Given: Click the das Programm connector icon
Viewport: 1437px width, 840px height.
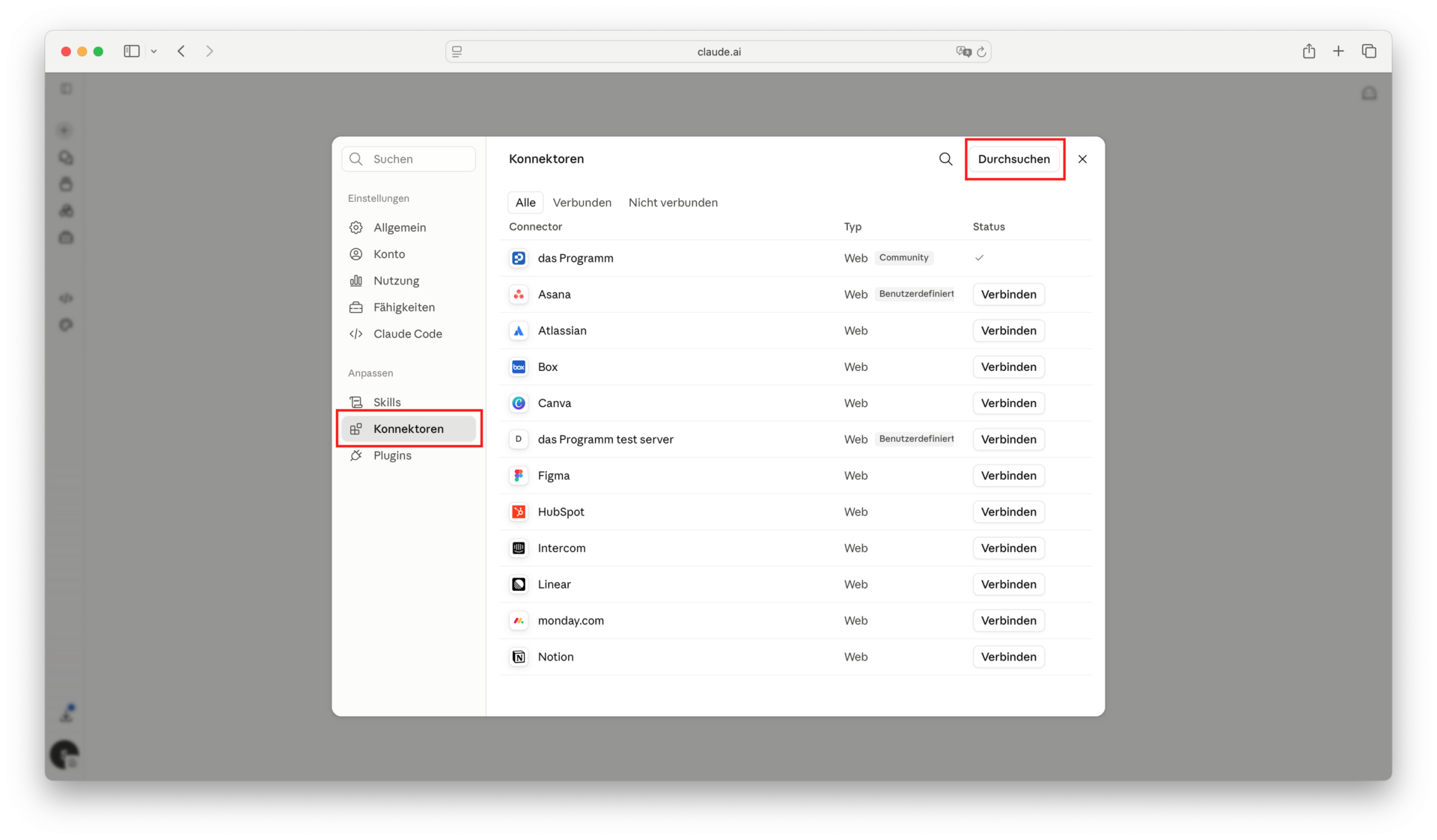Looking at the screenshot, I should tap(519, 258).
